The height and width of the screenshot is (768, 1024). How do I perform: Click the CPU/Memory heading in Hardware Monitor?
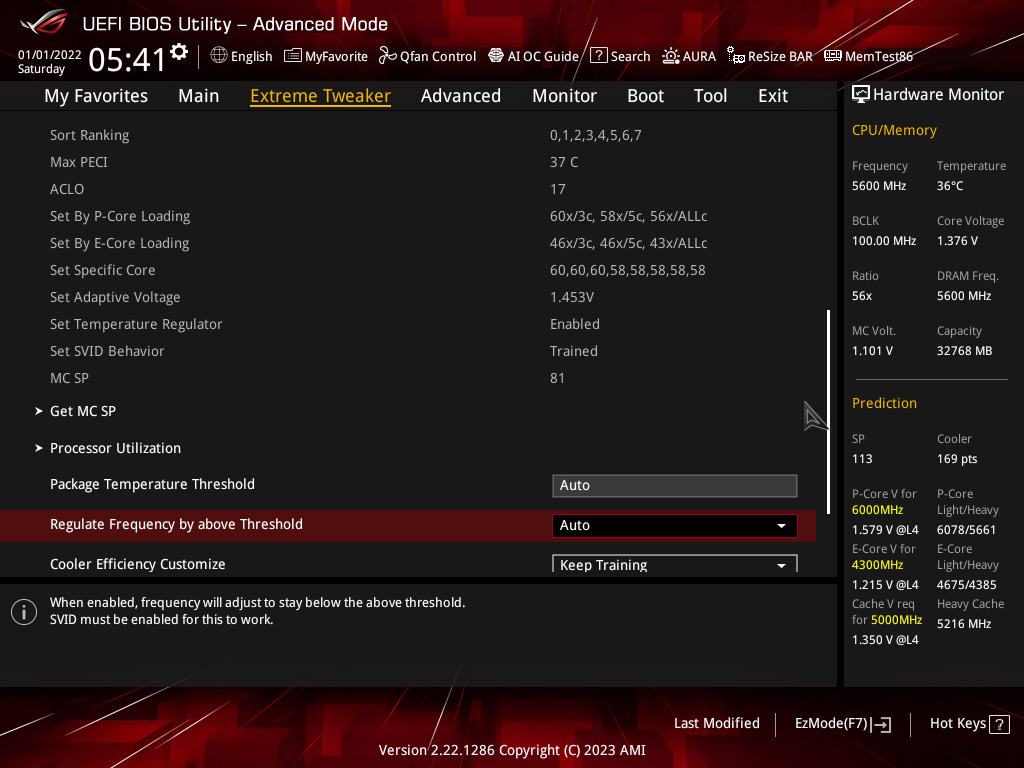coord(894,130)
